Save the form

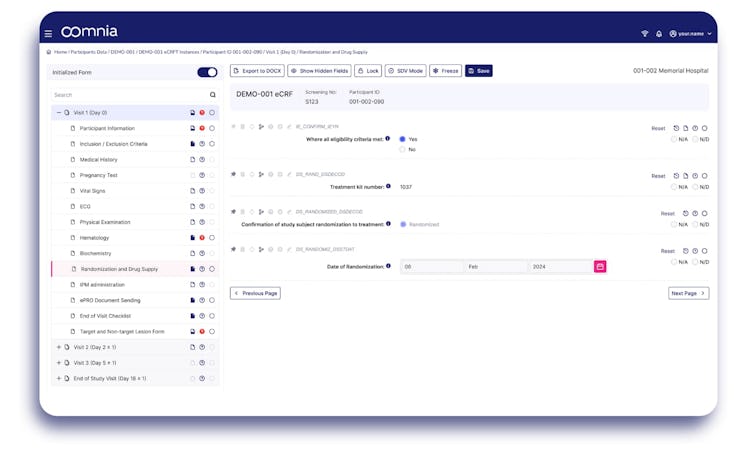(x=478, y=71)
